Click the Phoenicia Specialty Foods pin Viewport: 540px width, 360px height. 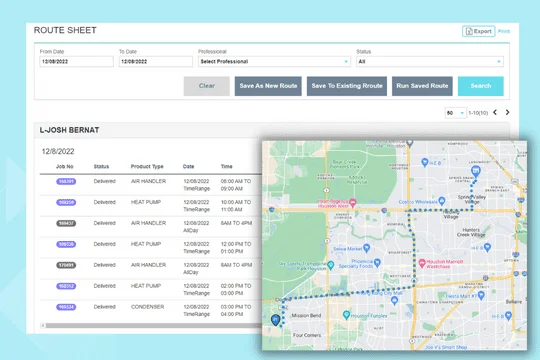tap(377, 263)
